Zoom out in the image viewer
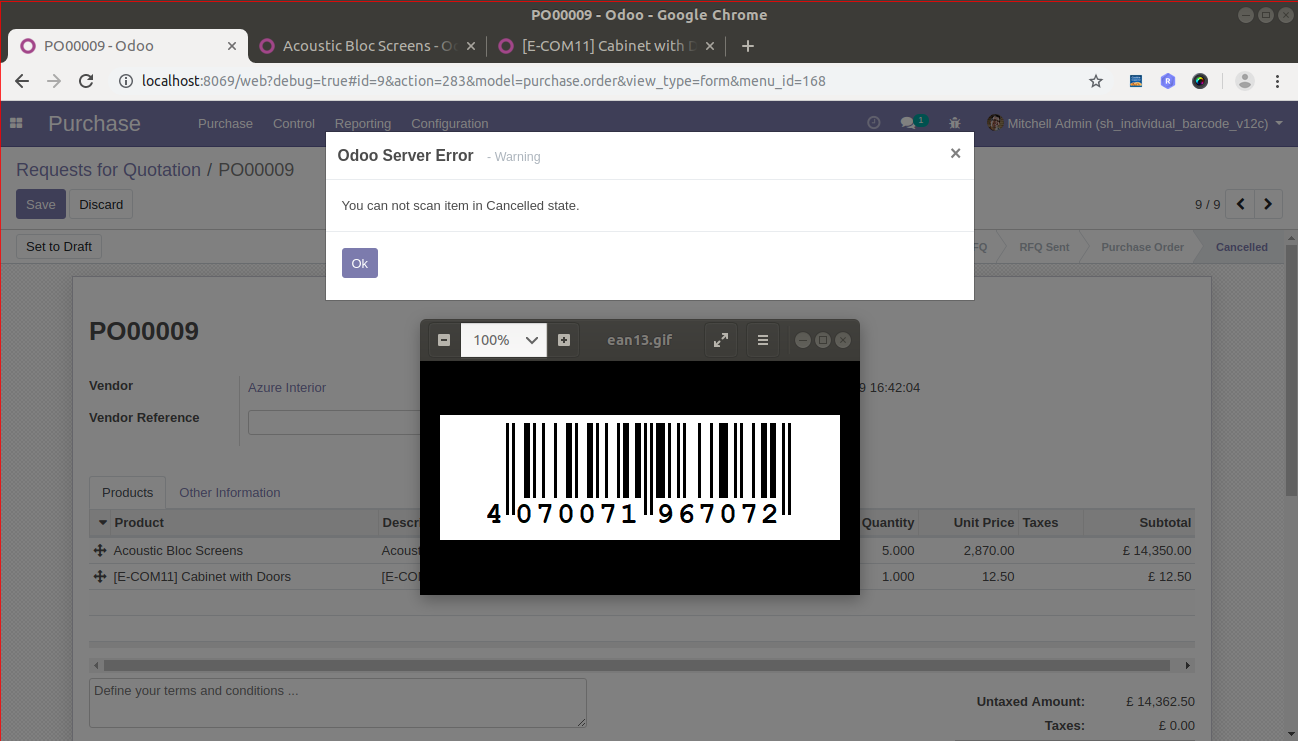This screenshot has width=1298, height=741. (444, 340)
